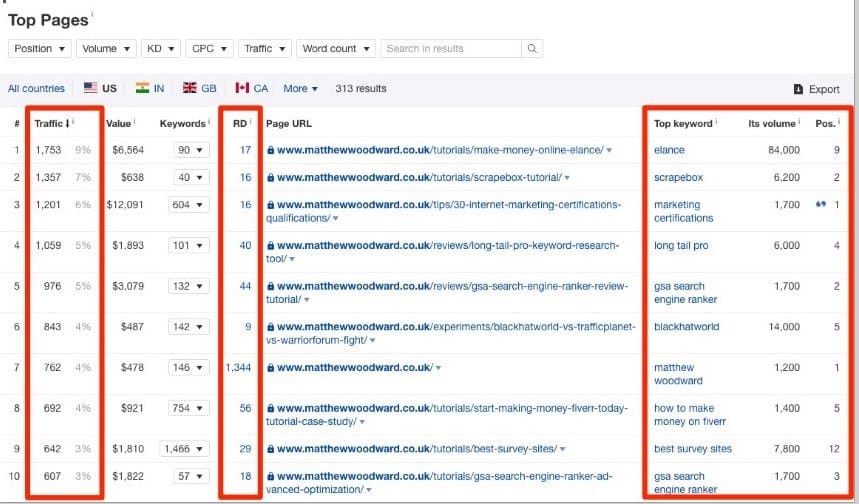The height and width of the screenshot is (504, 859).
Task: Click info icon next to Its volume header
Action: click(799, 121)
